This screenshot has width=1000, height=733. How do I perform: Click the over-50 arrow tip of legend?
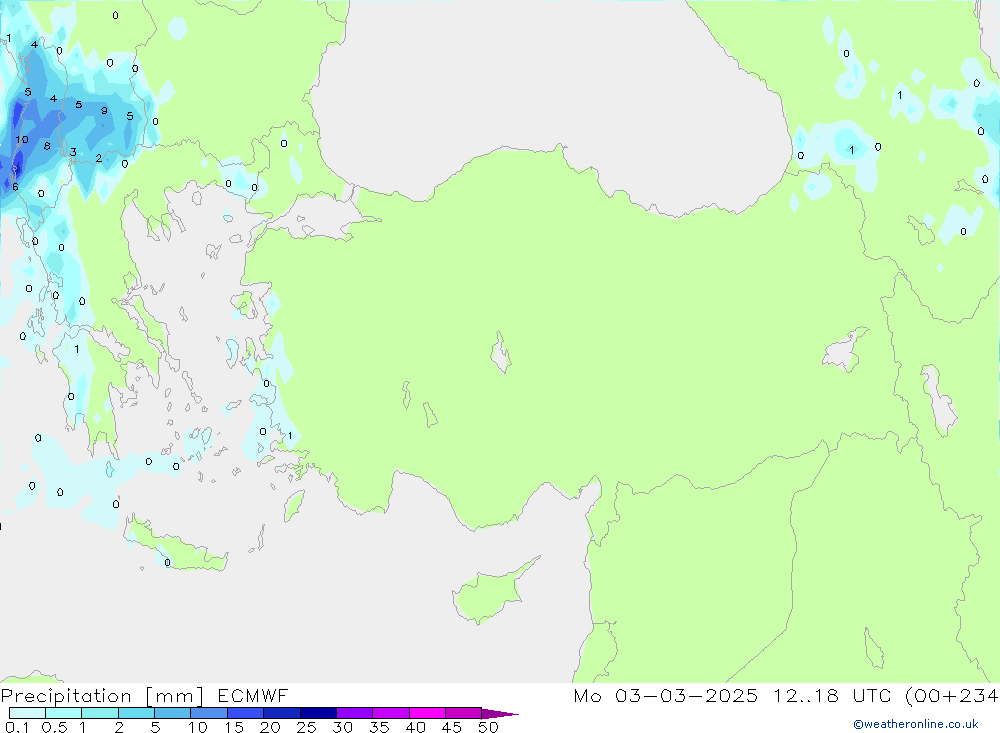500,713
